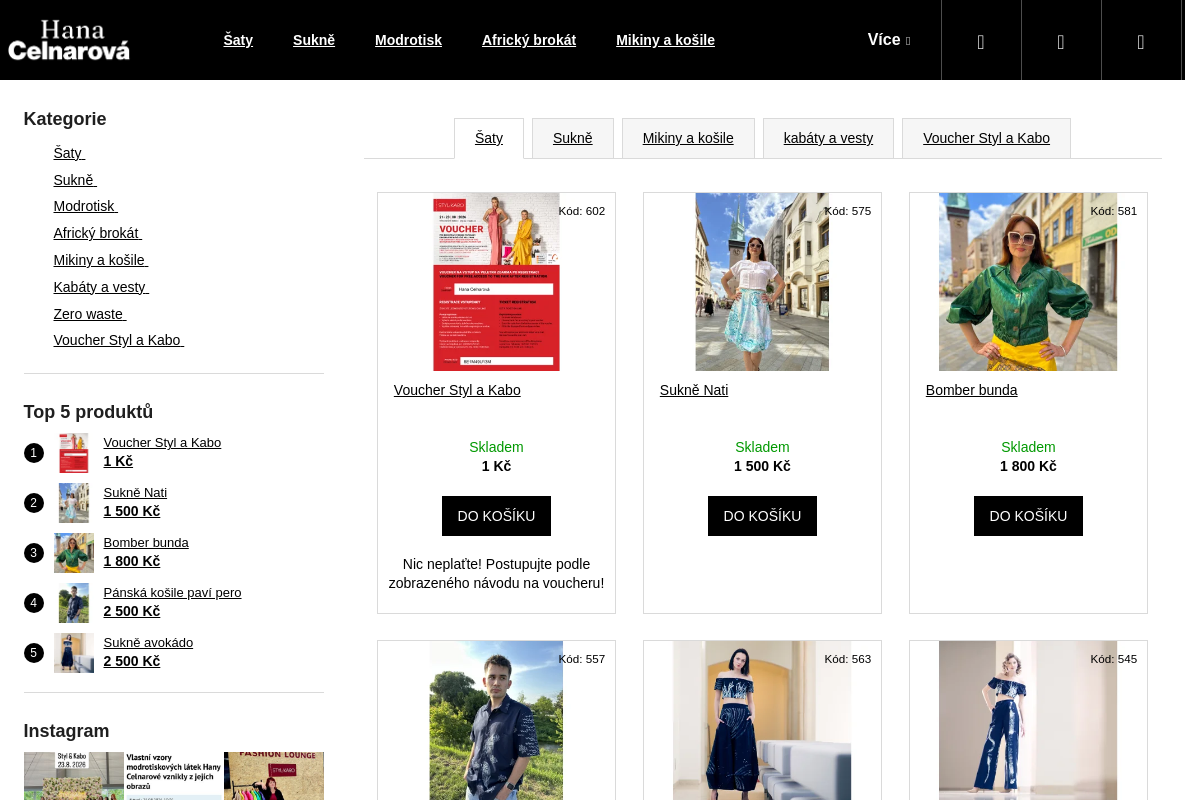
Task: Open Voucher Styl a Kabo sidebar category
Action: pyautogui.click(x=119, y=340)
